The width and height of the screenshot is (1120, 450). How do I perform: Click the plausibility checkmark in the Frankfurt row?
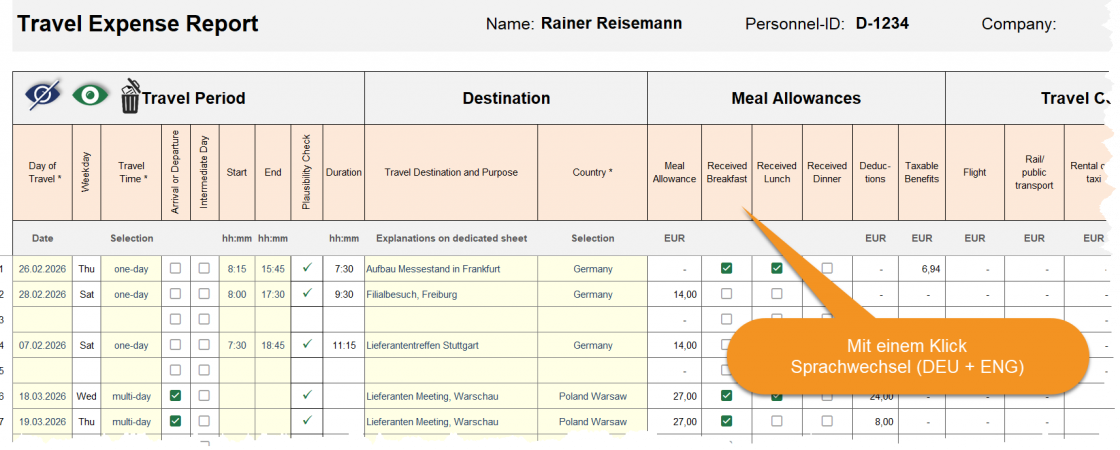click(307, 267)
